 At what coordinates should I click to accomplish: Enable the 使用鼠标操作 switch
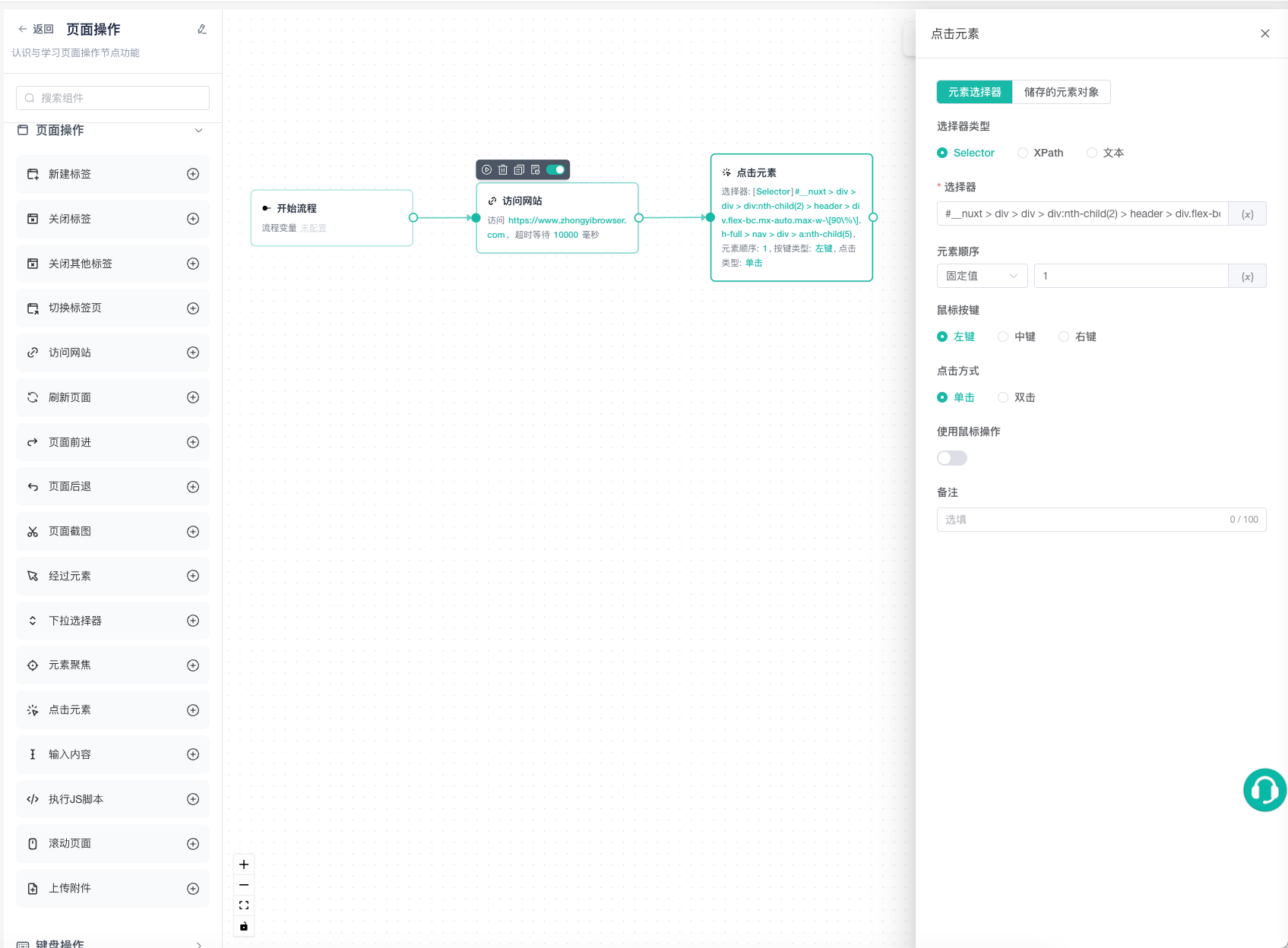(x=952, y=458)
